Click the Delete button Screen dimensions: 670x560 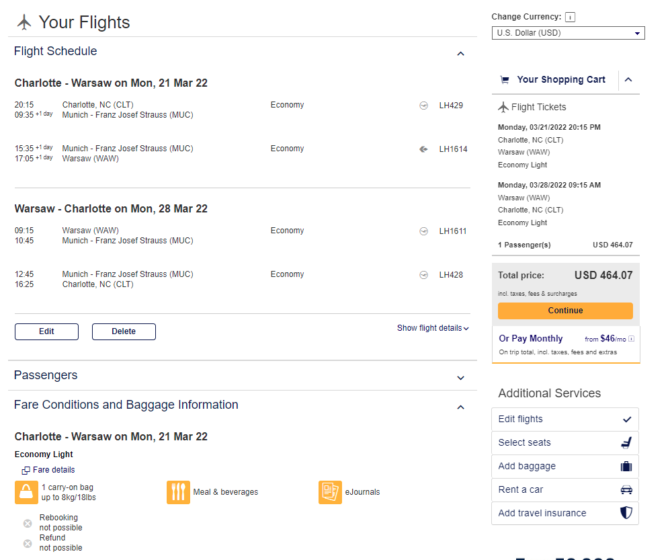coord(124,331)
